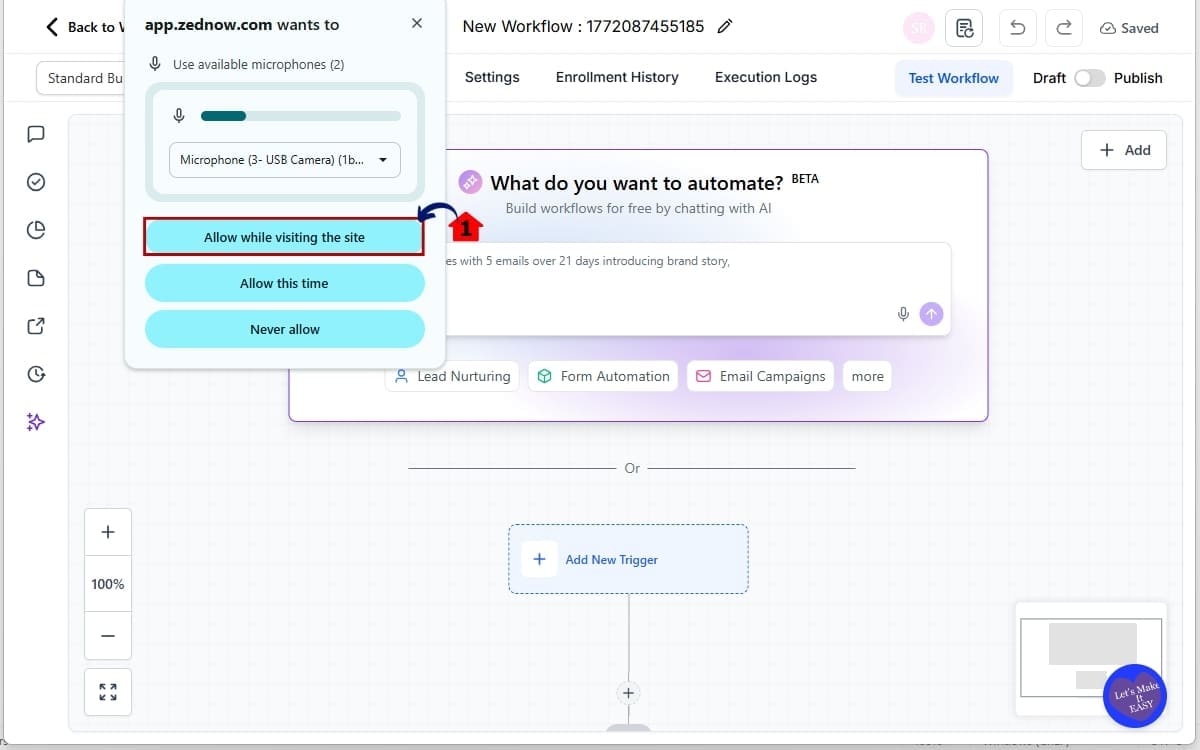Switch to the Settings tab
The height and width of the screenshot is (750, 1200).
(492, 77)
